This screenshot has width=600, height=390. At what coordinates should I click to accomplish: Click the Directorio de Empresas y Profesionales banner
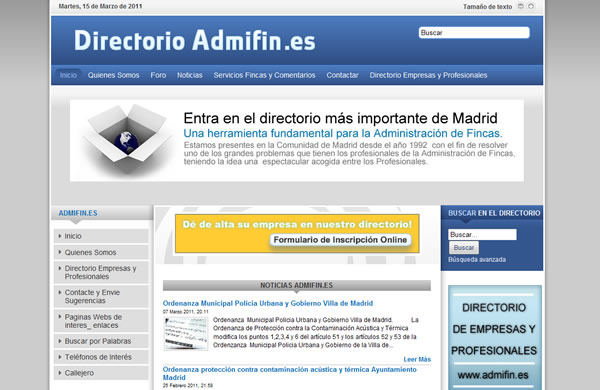495,338
